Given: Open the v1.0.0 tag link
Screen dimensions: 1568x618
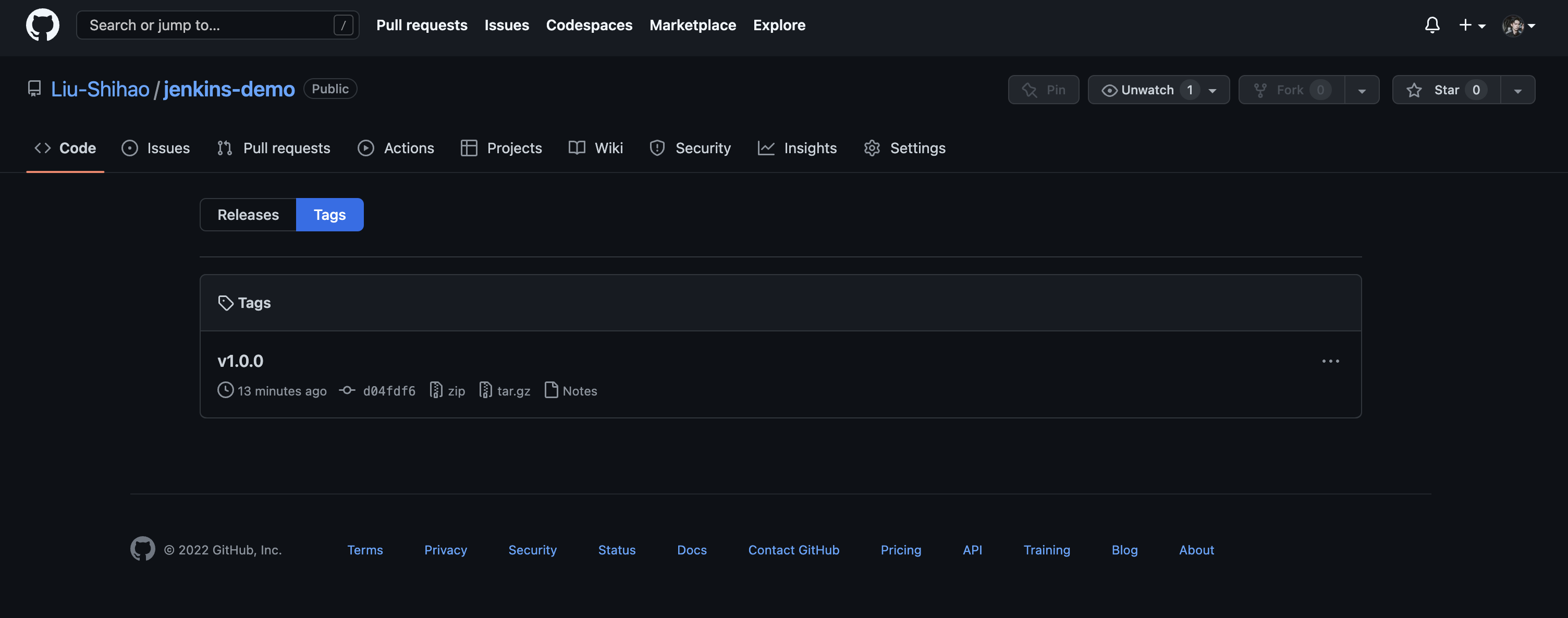Looking at the screenshot, I should 240,361.
